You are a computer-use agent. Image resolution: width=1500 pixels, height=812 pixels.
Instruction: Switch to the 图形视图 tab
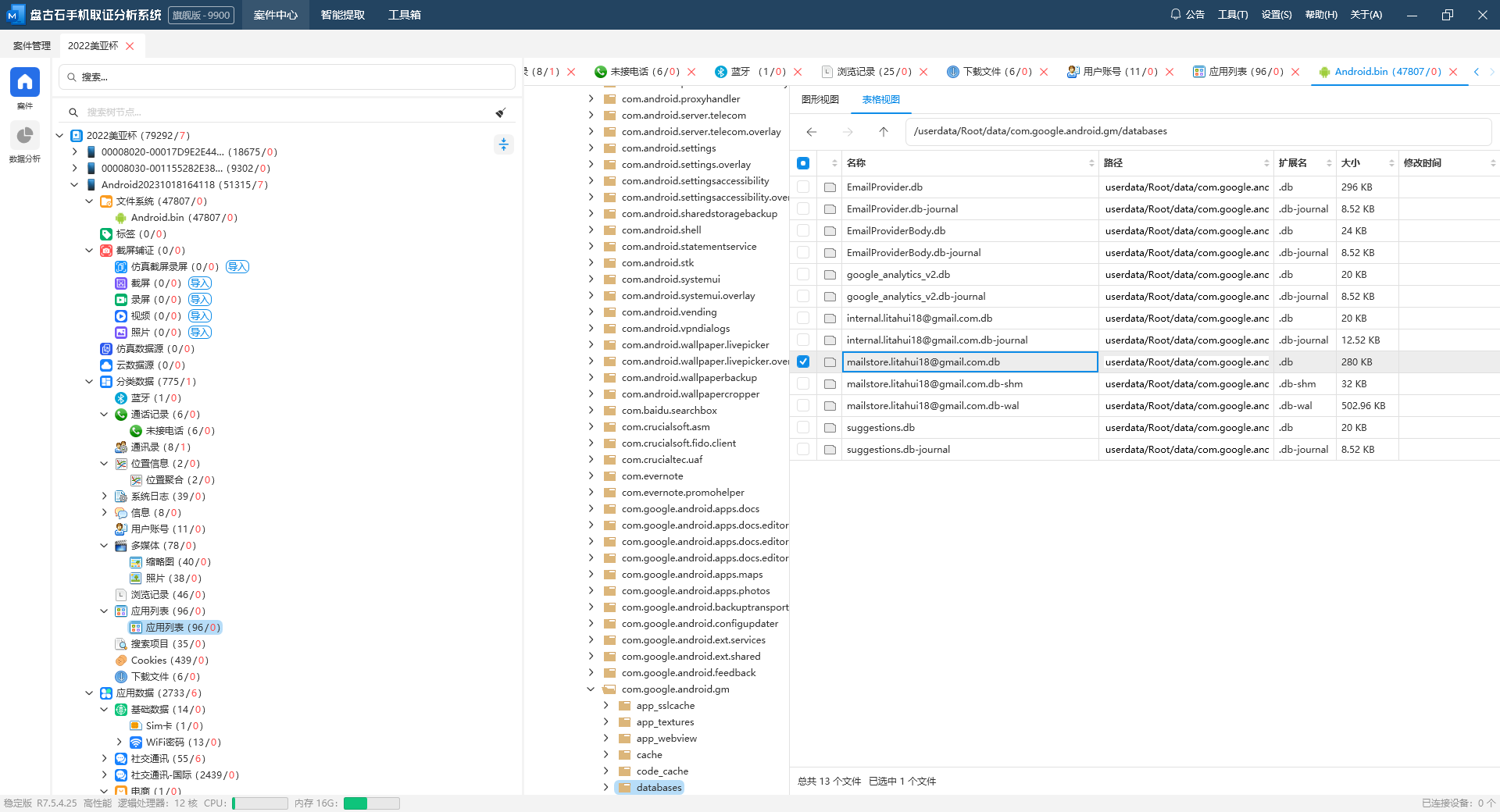pyautogui.click(x=820, y=100)
